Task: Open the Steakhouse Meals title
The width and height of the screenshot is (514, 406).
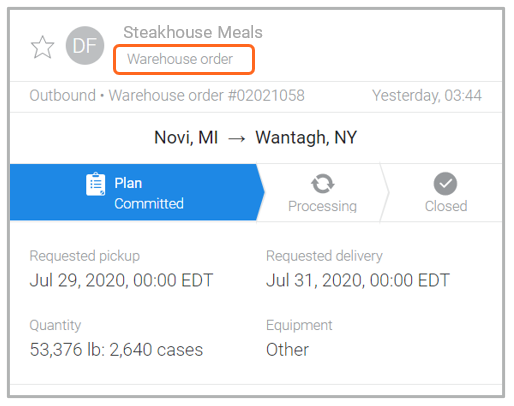Action: (x=193, y=32)
